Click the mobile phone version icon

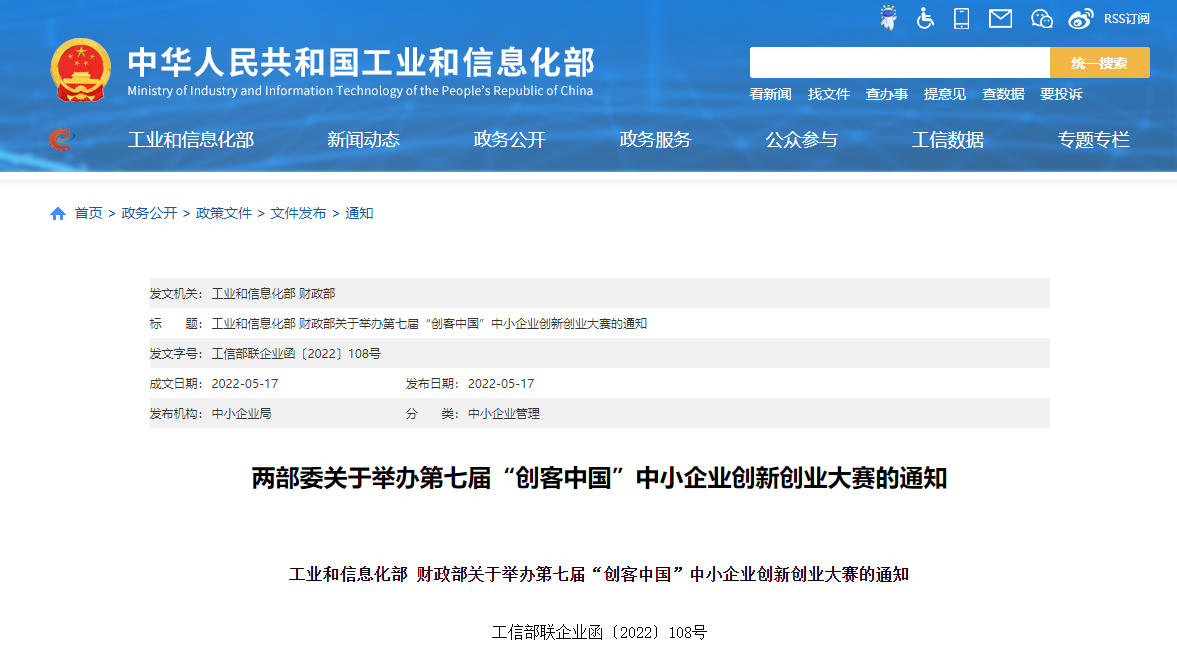pyautogui.click(x=962, y=18)
